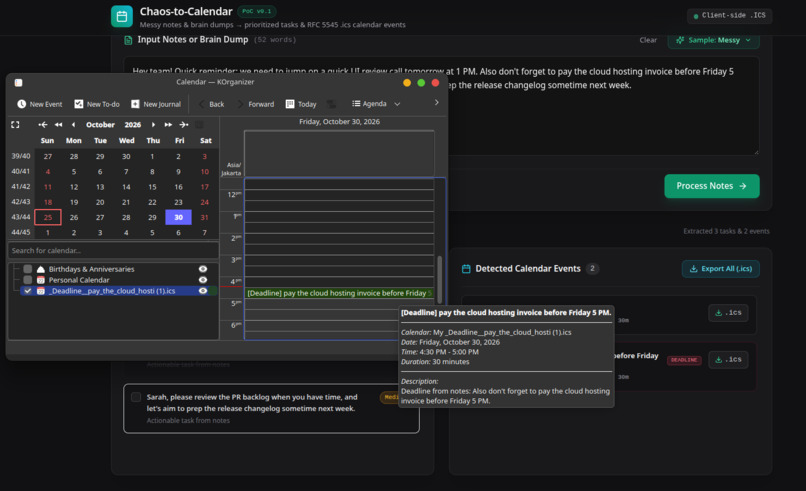Open the Sample: Messy dropdown
Screen dimensions: 806x491
[x=713, y=40]
